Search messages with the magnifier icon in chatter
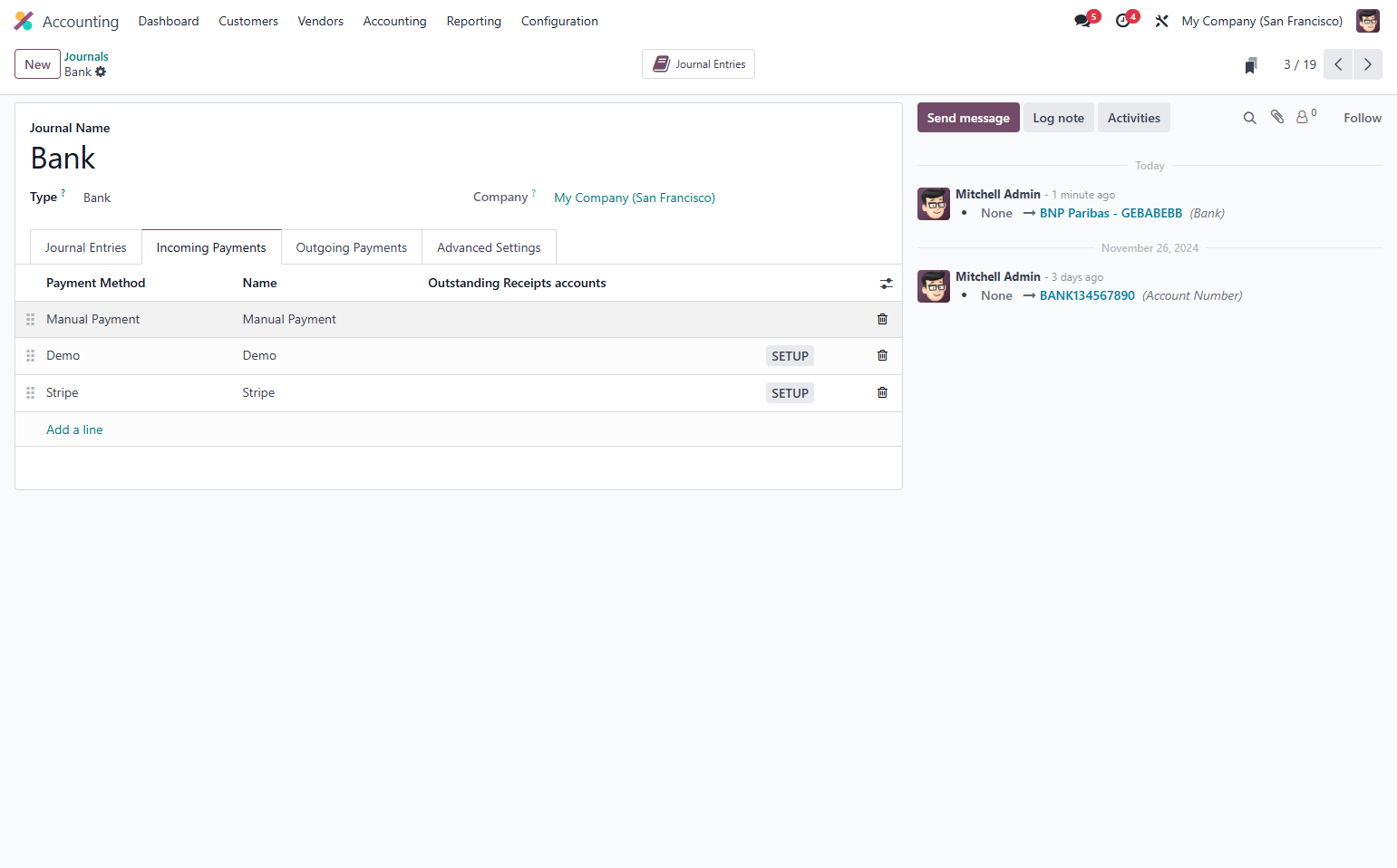 pyautogui.click(x=1249, y=118)
